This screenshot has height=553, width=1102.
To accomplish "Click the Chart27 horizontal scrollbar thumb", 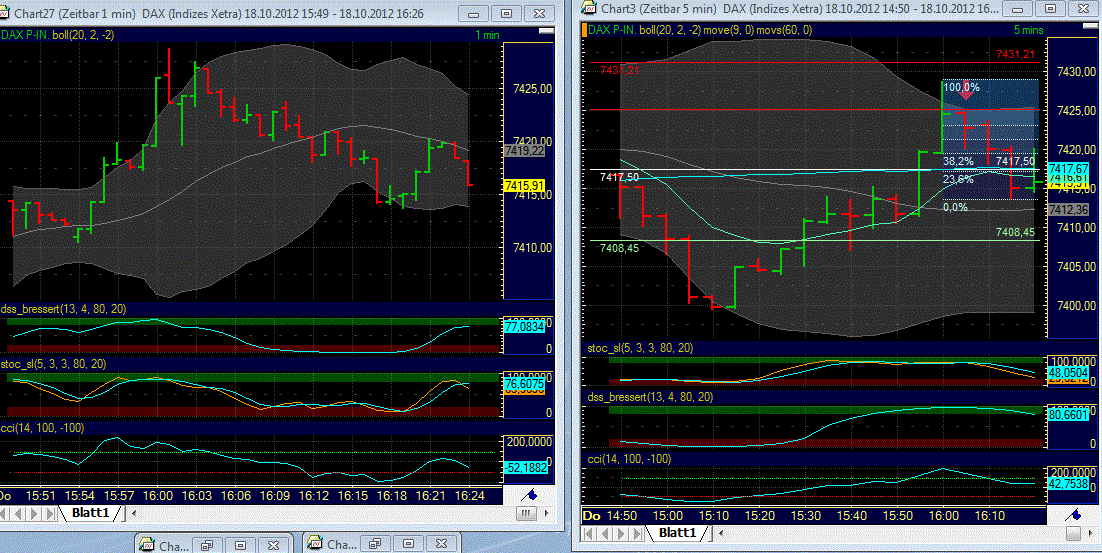I will 526,514.
